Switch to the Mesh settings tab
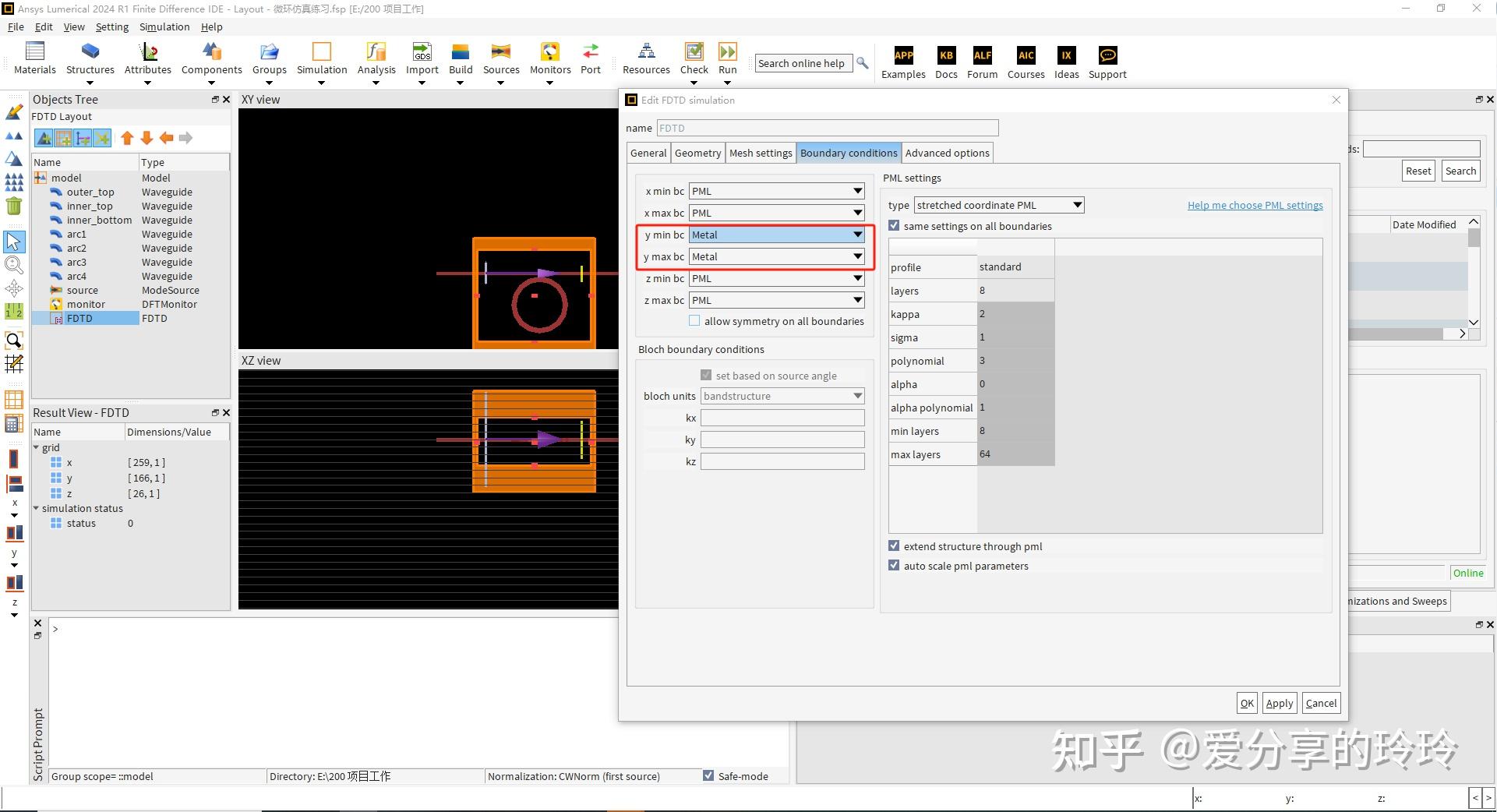The height and width of the screenshot is (812, 1497). point(761,153)
